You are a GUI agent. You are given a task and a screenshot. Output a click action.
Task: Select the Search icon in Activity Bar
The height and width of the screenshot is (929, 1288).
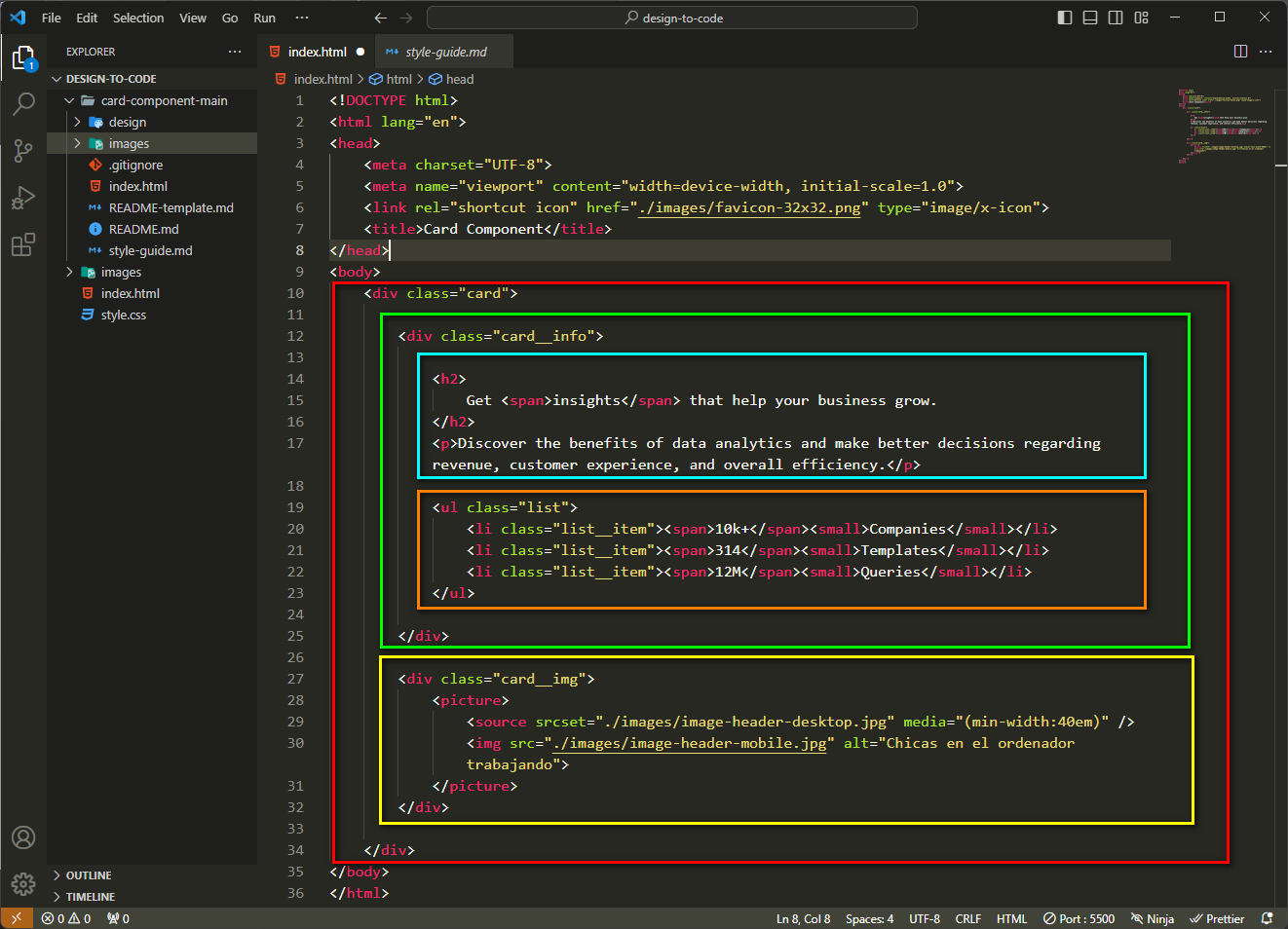point(23,103)
